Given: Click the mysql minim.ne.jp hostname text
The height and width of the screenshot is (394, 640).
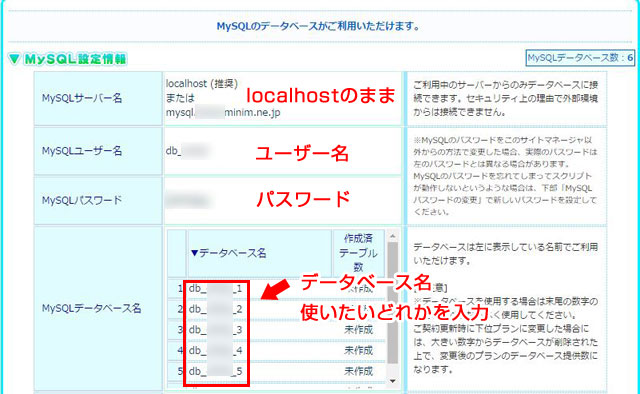Looking at the screenshot, I should click(223, 112).
